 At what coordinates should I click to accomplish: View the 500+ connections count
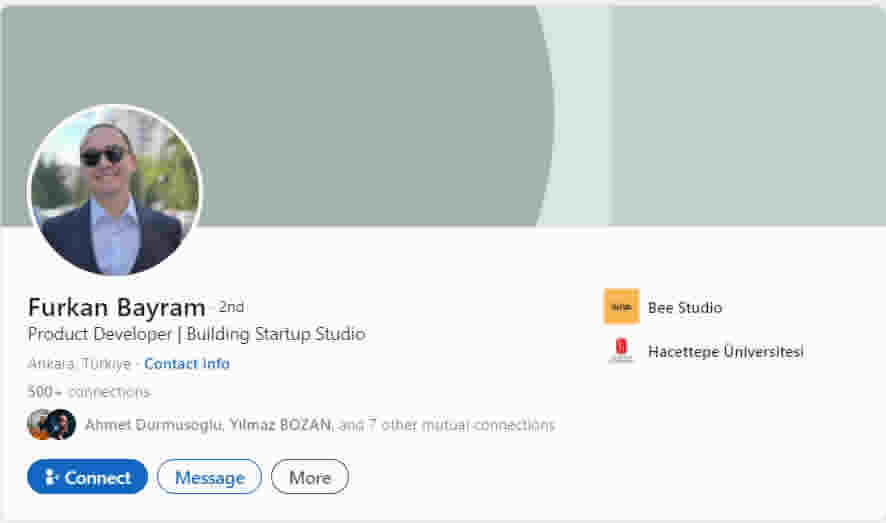click(89, 392)
